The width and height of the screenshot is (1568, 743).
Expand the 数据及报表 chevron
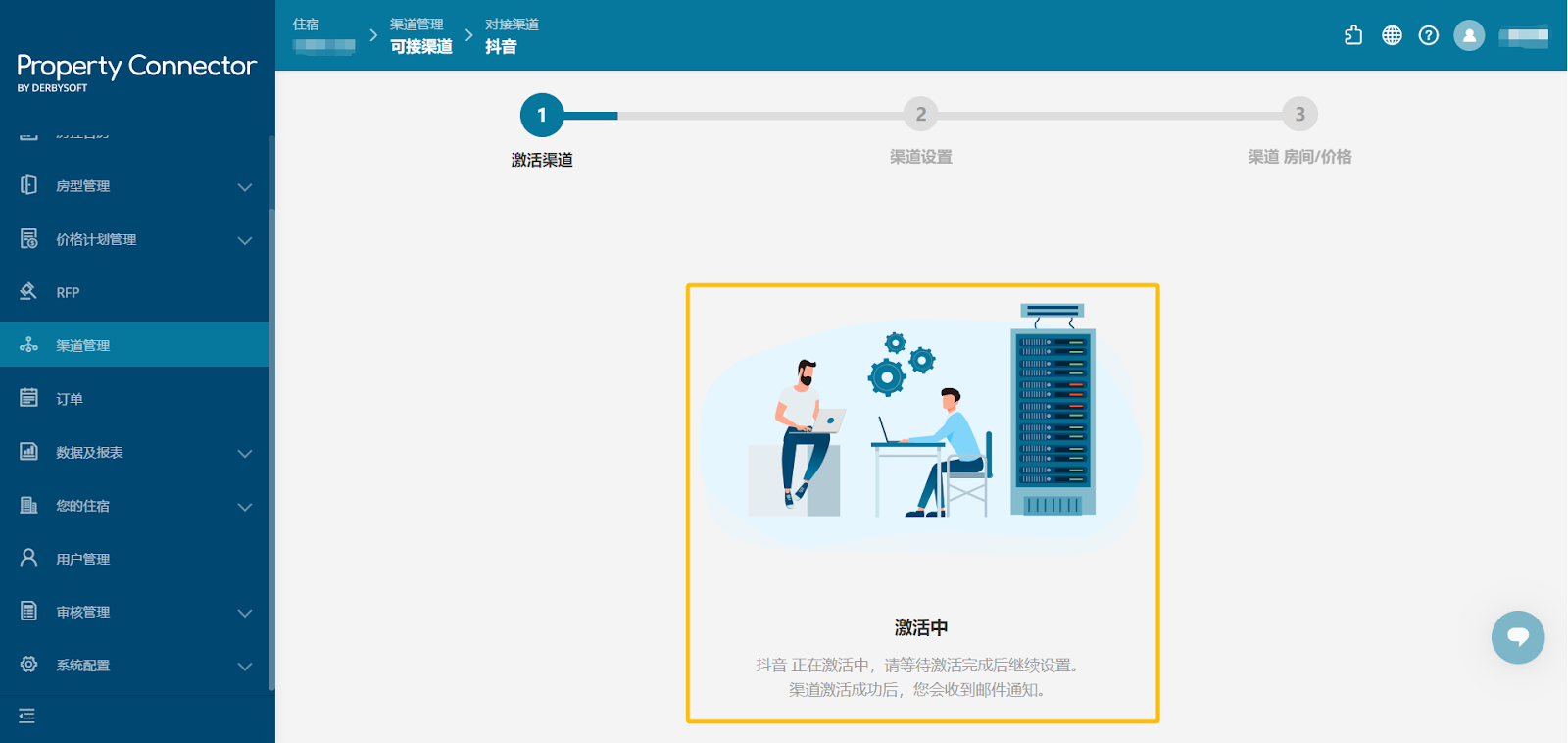[245, 453]
